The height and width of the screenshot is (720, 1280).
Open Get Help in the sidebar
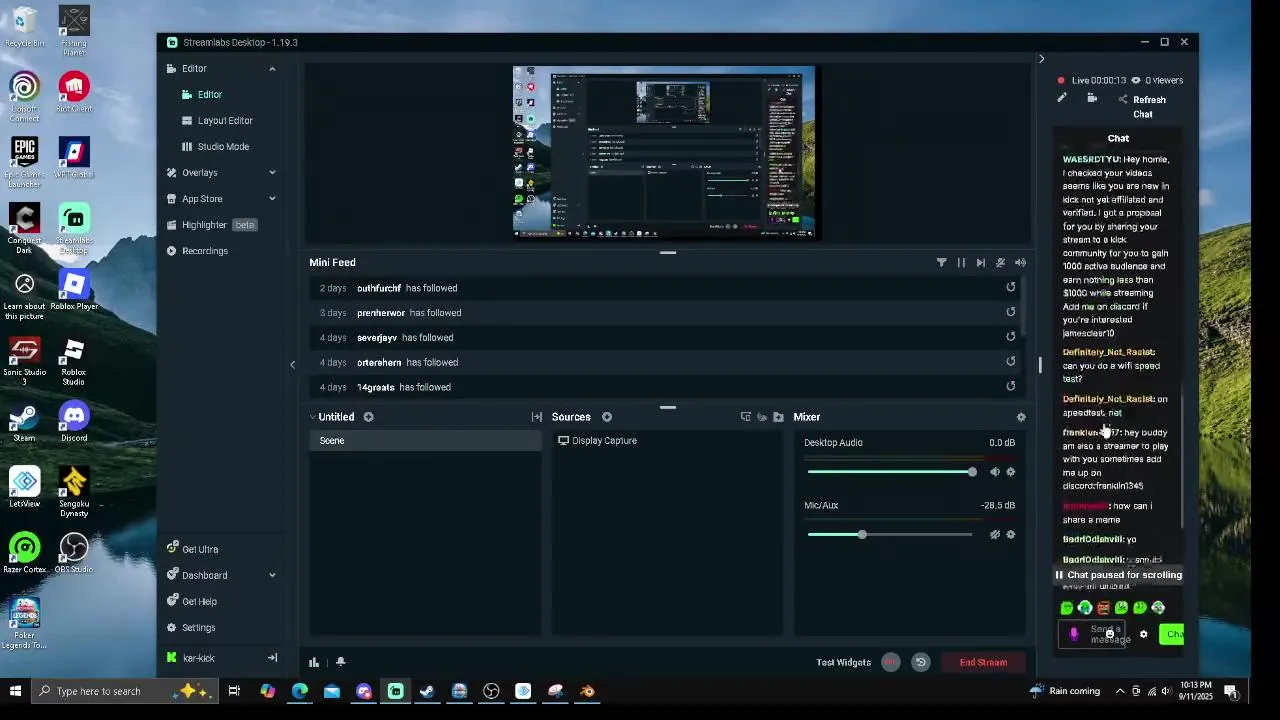point(199,601)
